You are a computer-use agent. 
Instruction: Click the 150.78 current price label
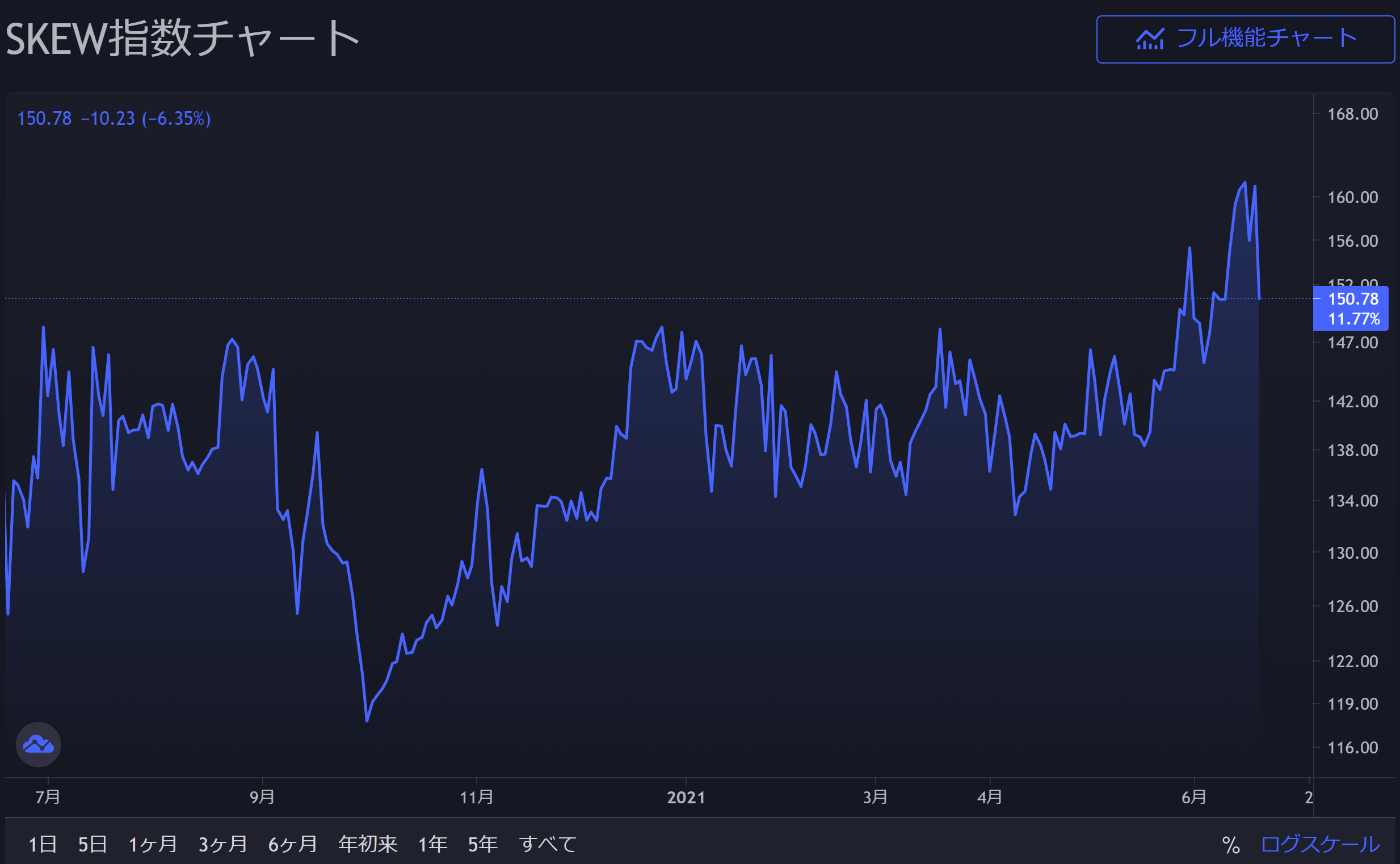pos(1352,299)
